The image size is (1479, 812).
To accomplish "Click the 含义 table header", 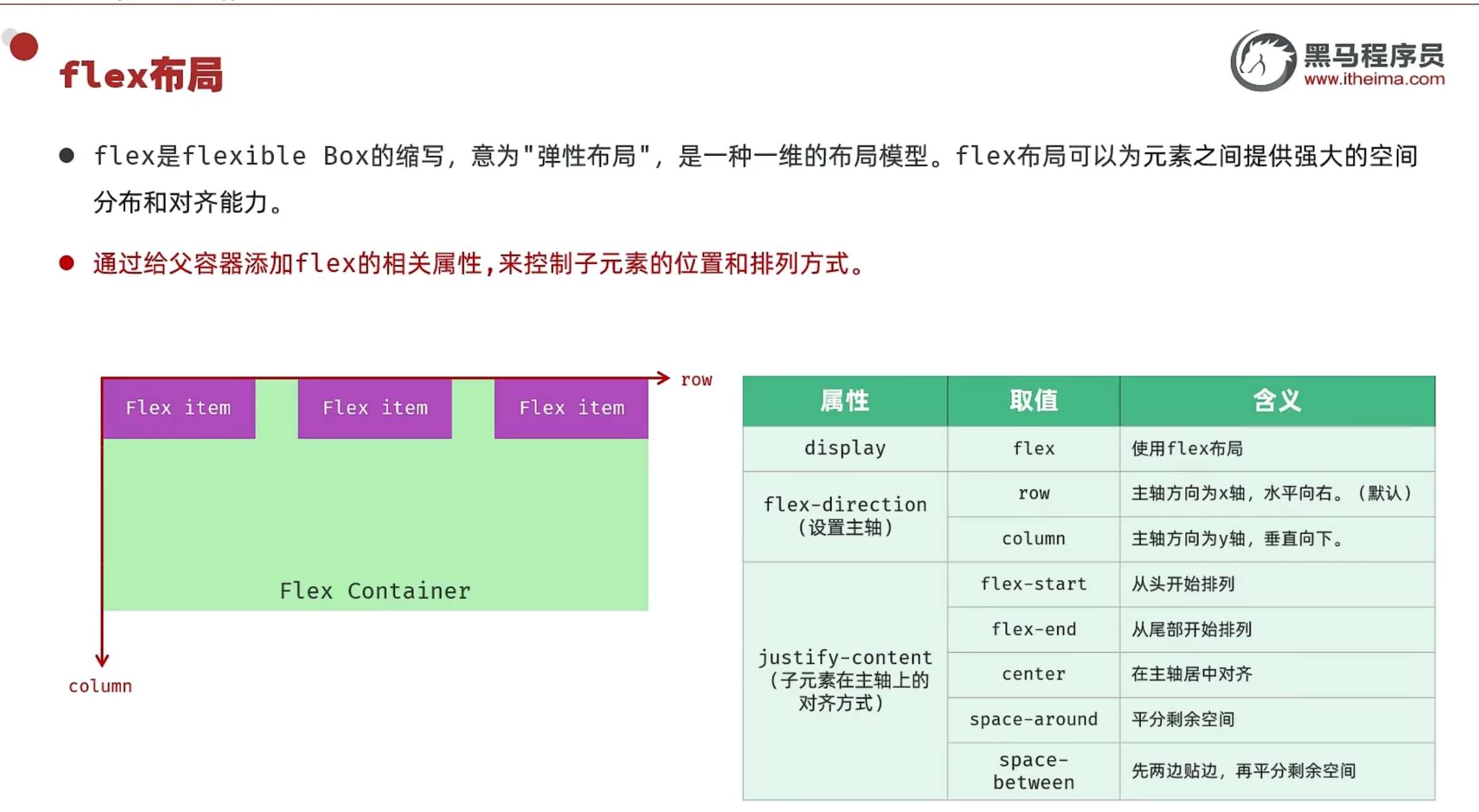I will [1277, 401].
